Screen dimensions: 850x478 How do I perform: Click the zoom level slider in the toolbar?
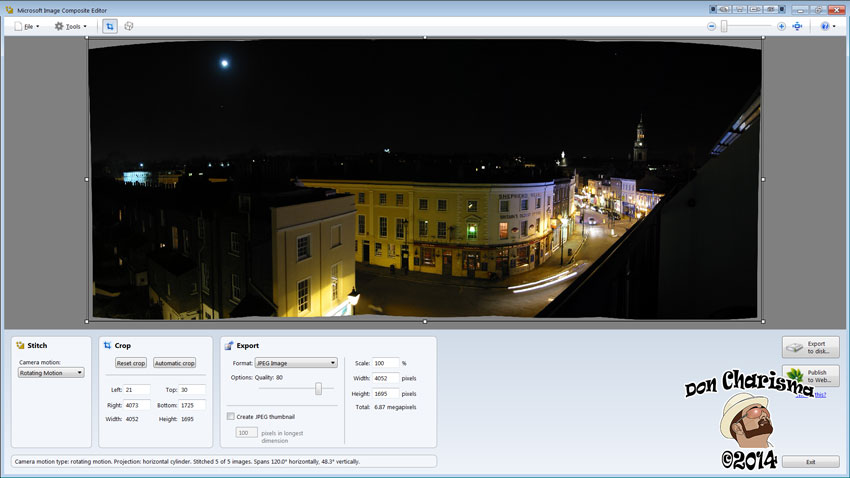tap(725, 26)
